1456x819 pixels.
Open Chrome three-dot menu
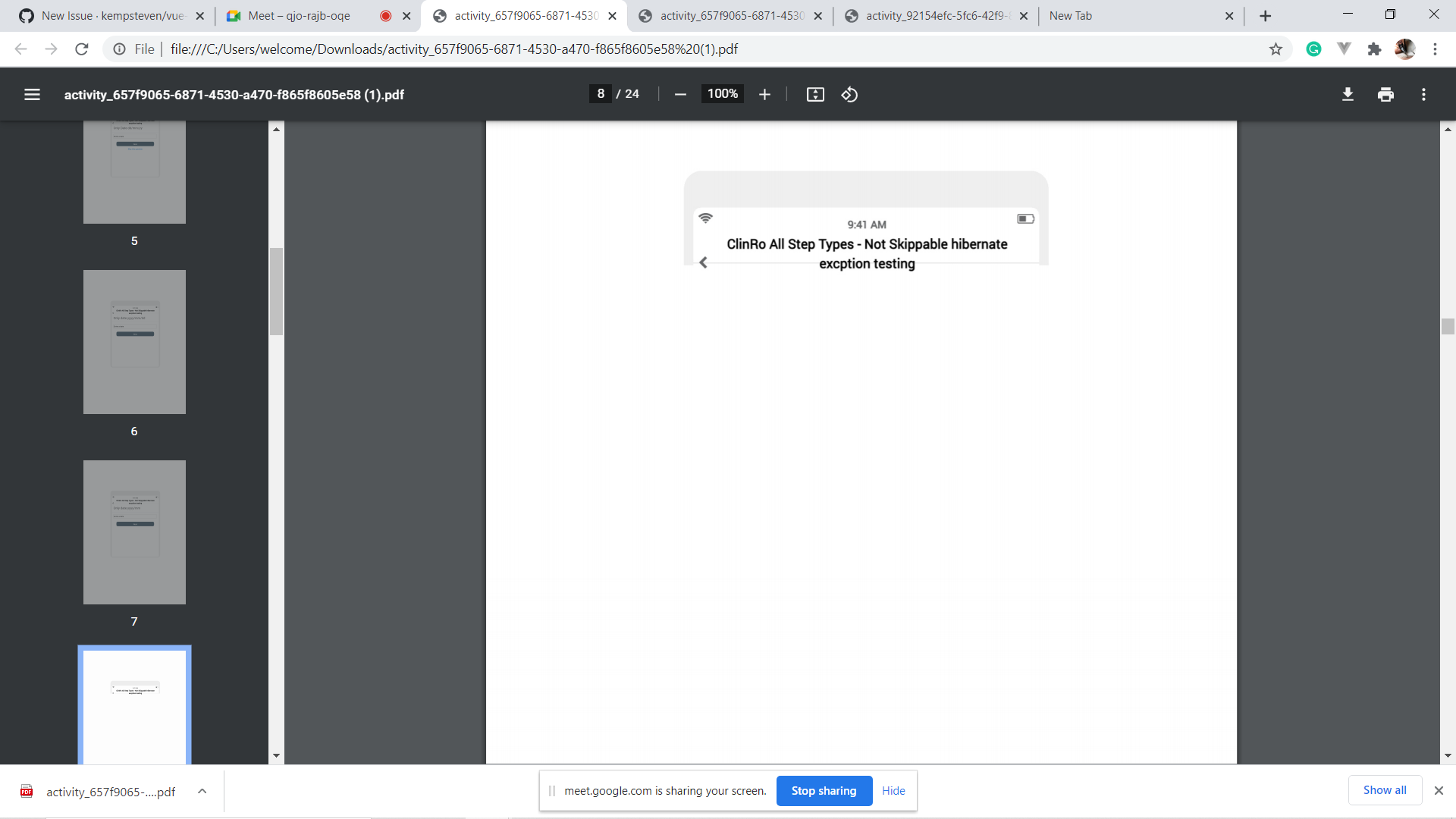click(x=1435, y=49)
